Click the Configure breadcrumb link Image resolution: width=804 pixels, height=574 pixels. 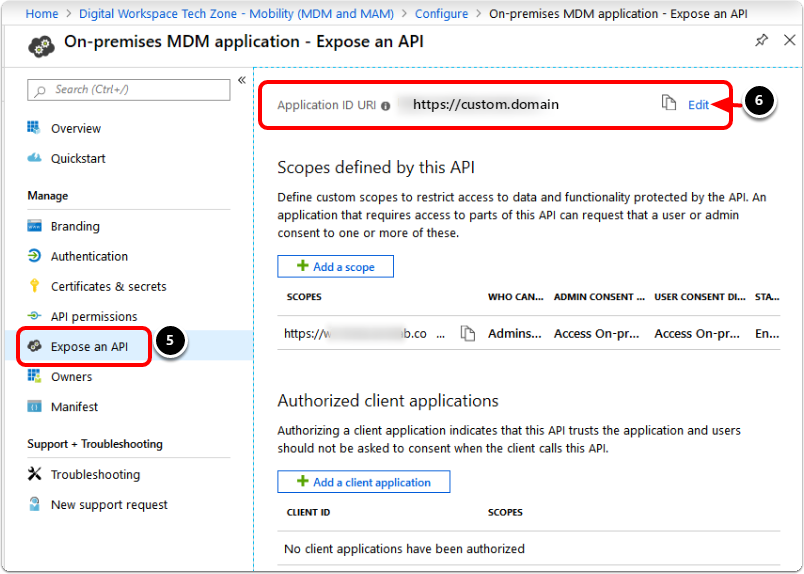click(441, 14)
